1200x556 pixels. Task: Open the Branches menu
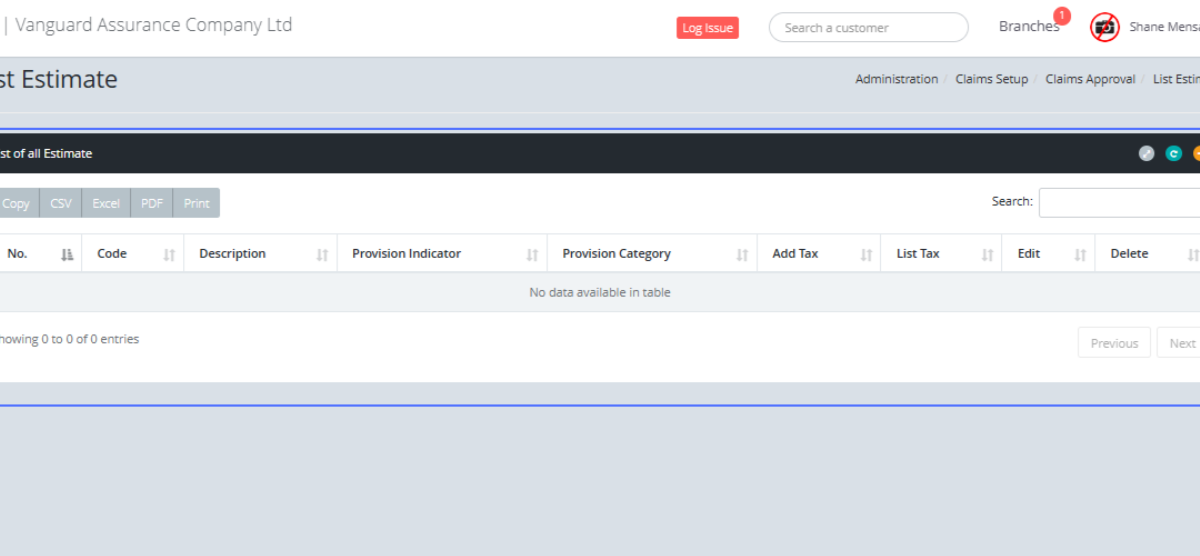[1028, 27]
